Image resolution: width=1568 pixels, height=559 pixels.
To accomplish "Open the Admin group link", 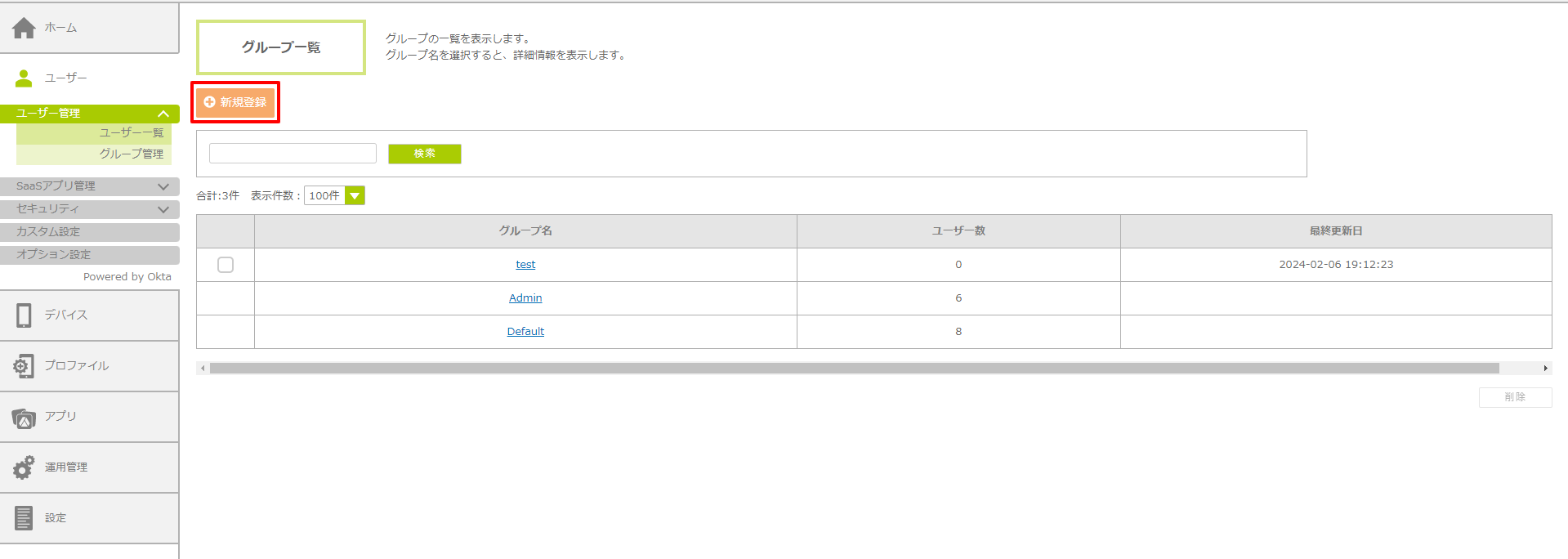I will (525, 298).
